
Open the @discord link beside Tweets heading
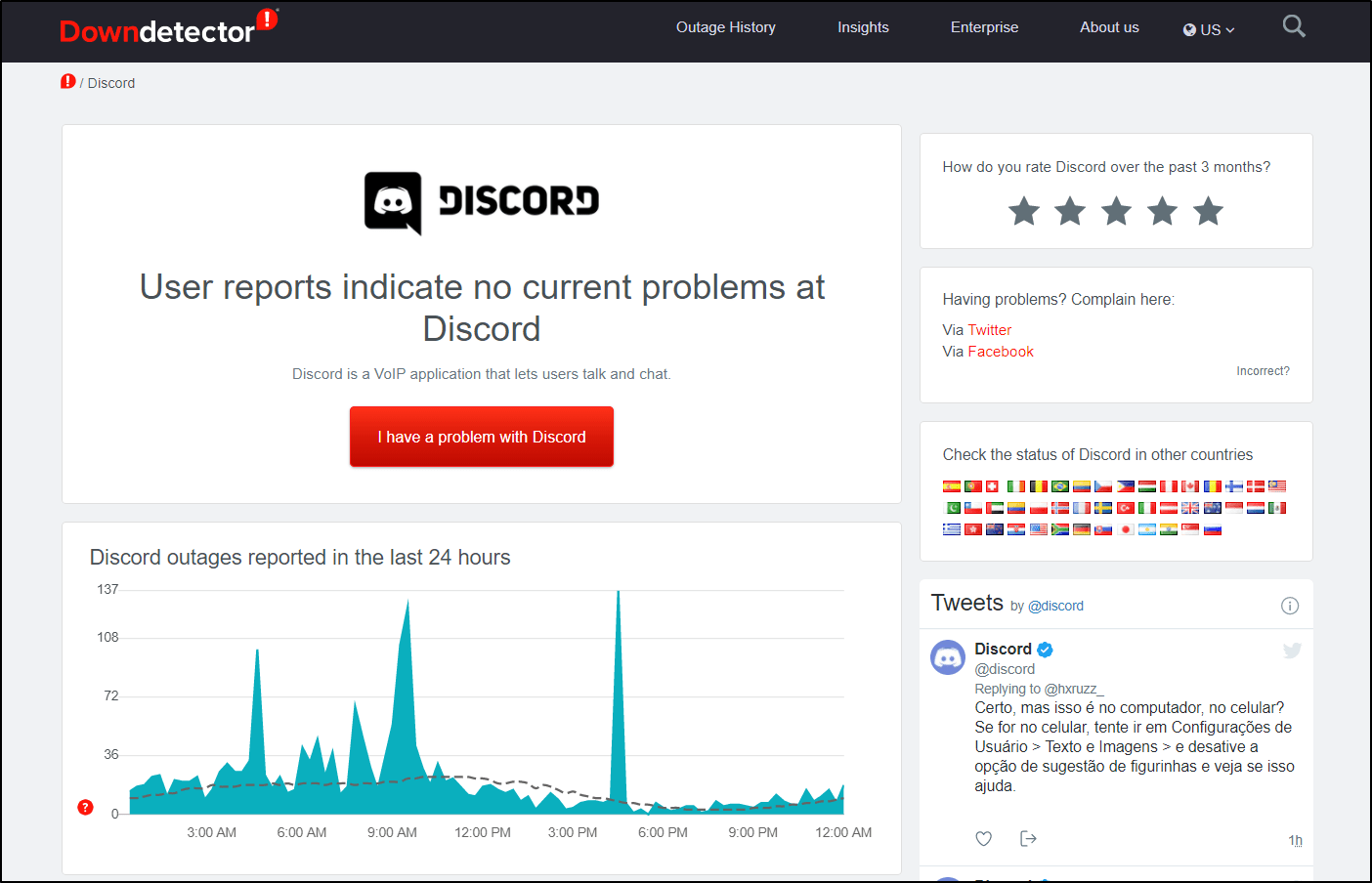[x=1055, y=606]
